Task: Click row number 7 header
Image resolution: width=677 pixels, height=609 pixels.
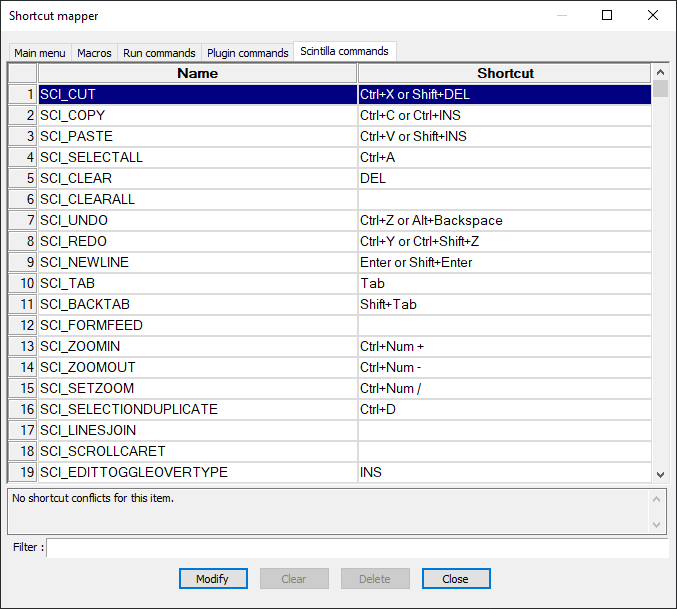Action: (x=22, y=220)
